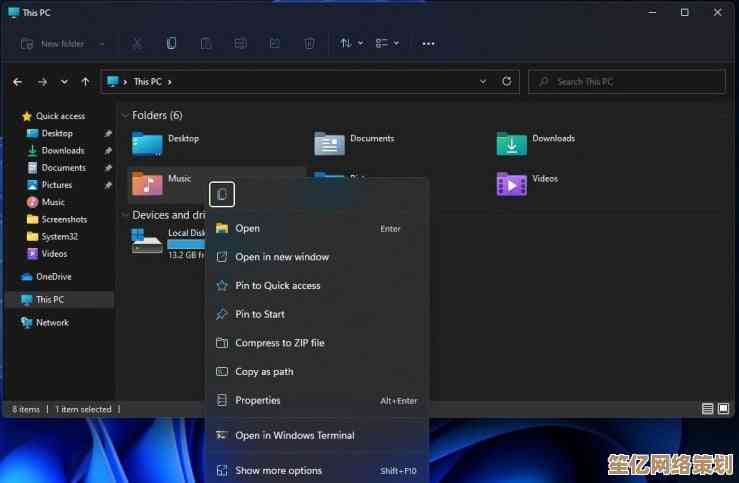Open See more three-dots menu in toolbar
The height and width of the screenshot is (483, 739).
pos(428,44)
